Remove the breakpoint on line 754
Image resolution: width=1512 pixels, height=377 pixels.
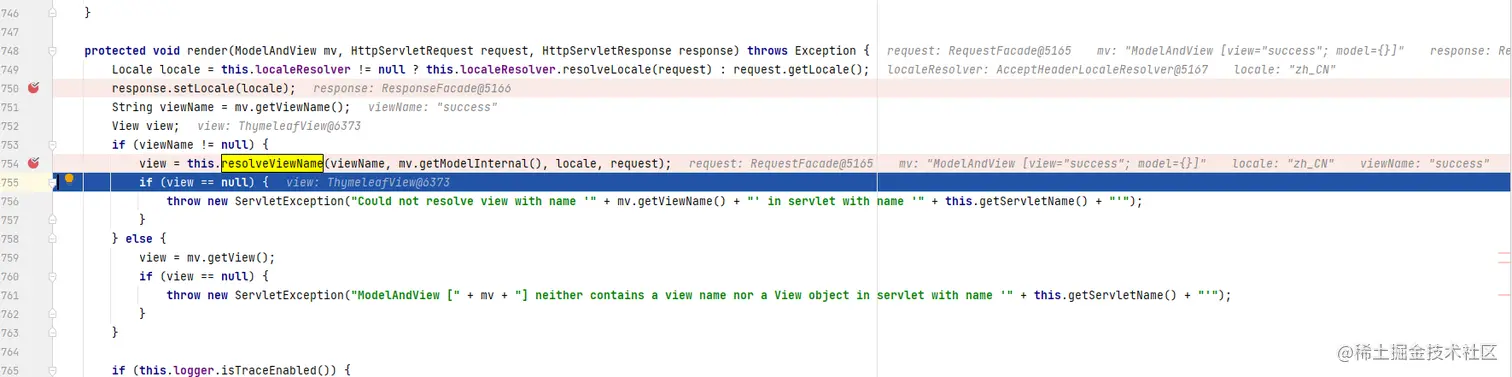coord(33,163)
